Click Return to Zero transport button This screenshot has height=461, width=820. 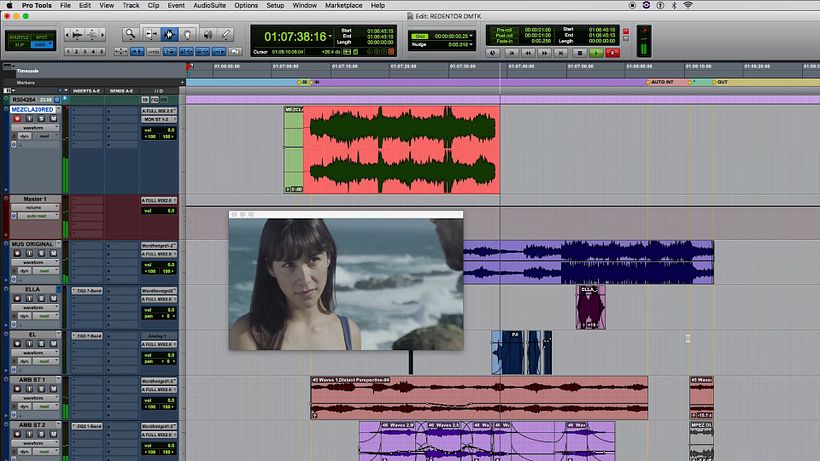[511, 53]
